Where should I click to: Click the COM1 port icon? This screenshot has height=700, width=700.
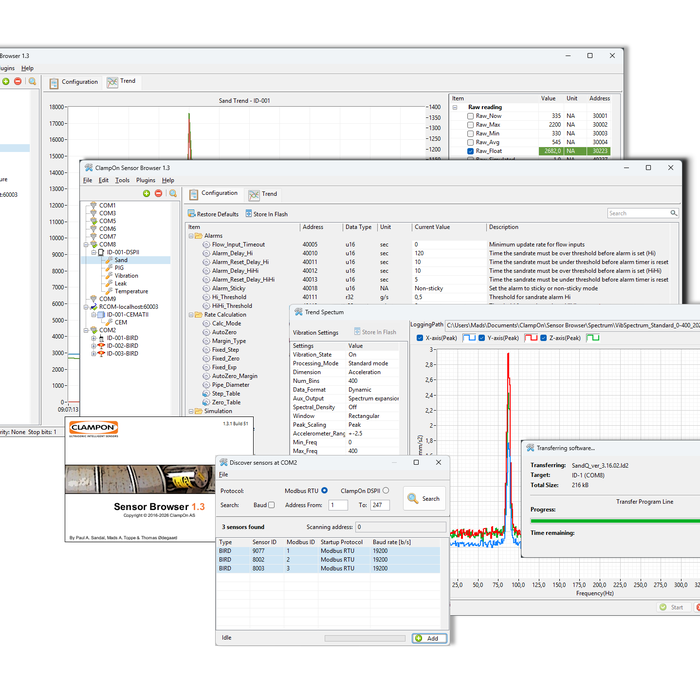coord(93,205)
